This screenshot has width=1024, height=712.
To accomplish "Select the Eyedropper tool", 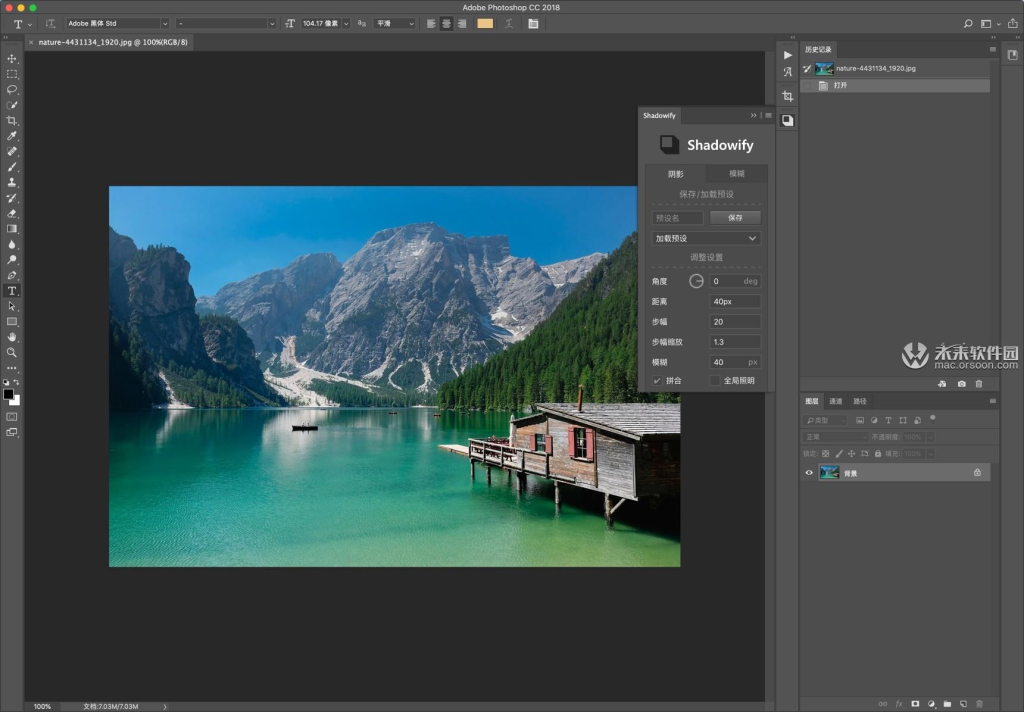I will 12,136.
